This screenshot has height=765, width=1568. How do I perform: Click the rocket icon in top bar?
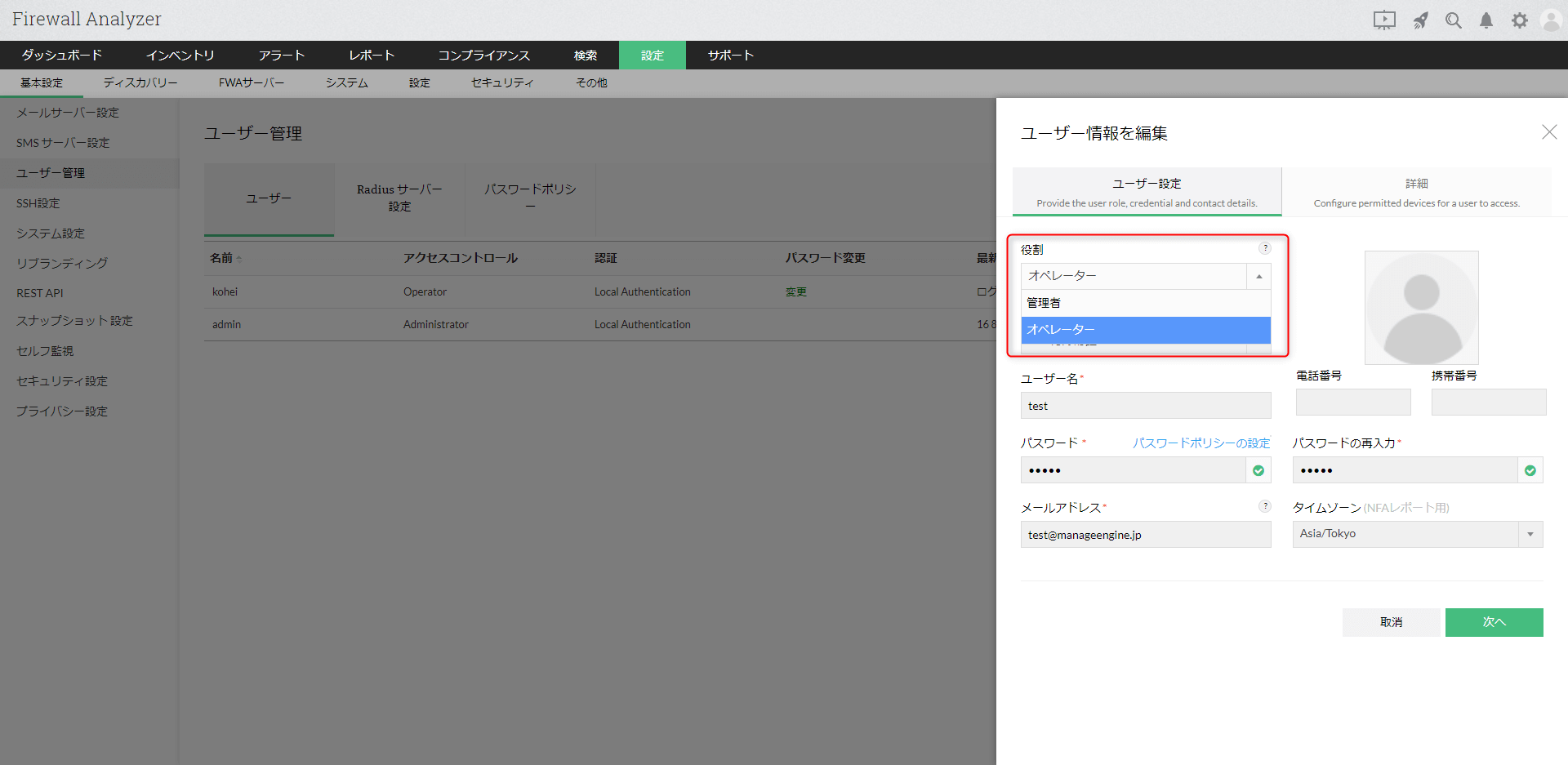tap(1421, 20)
